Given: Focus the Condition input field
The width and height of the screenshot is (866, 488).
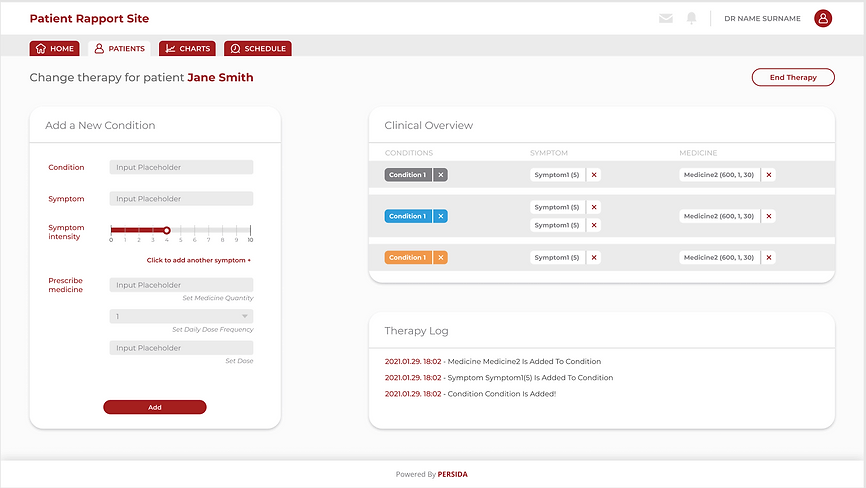Looking at the screenshot, I should coord(181,167).
